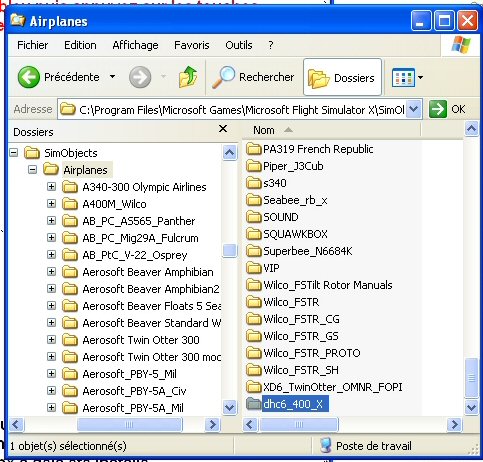Click the highlighted dhc6_400_X folder

pos(287,404)
